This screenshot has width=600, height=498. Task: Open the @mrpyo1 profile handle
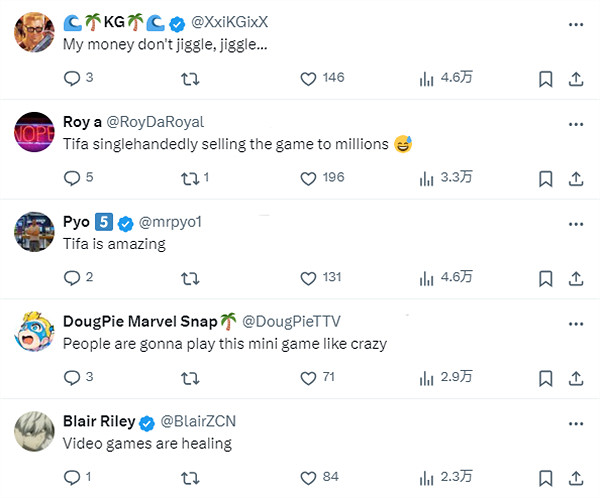(x=172, y=222)
